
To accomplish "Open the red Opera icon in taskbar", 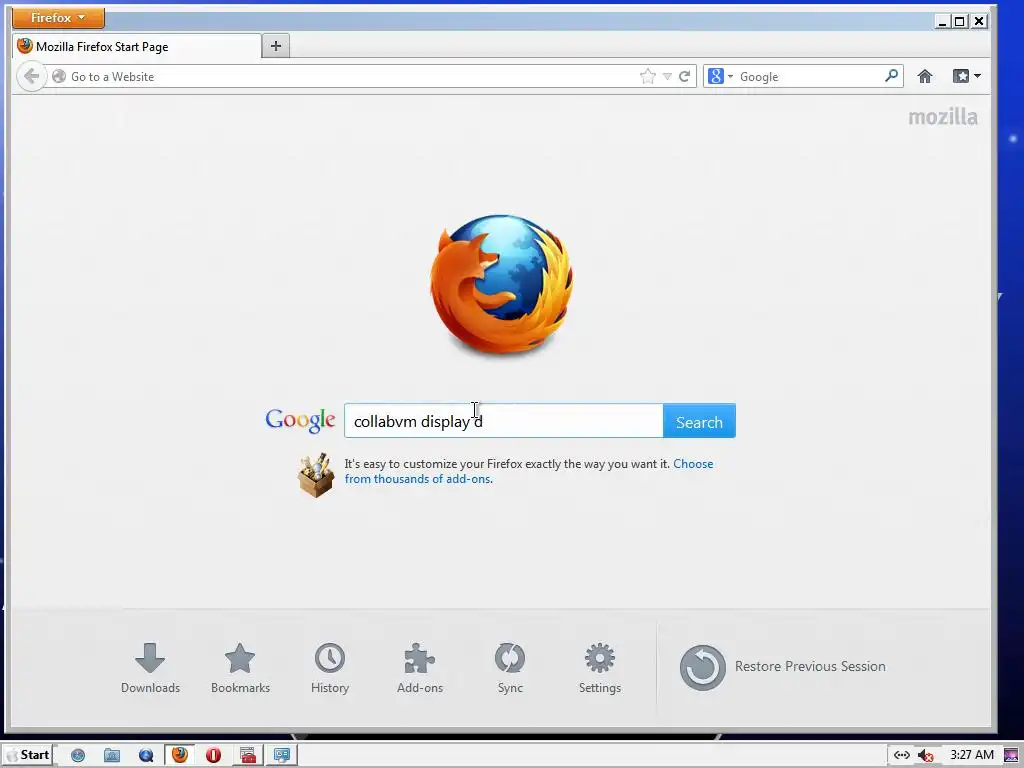I will pos(213,756).
